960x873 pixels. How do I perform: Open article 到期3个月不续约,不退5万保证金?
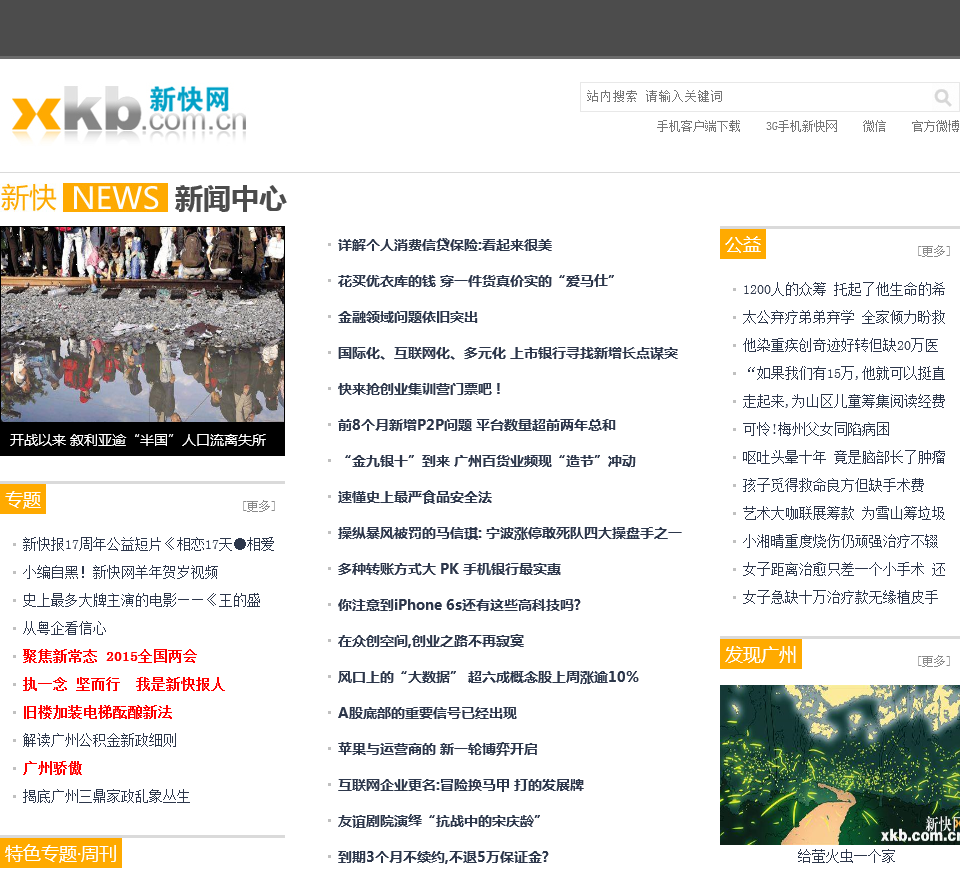(443, 857)
